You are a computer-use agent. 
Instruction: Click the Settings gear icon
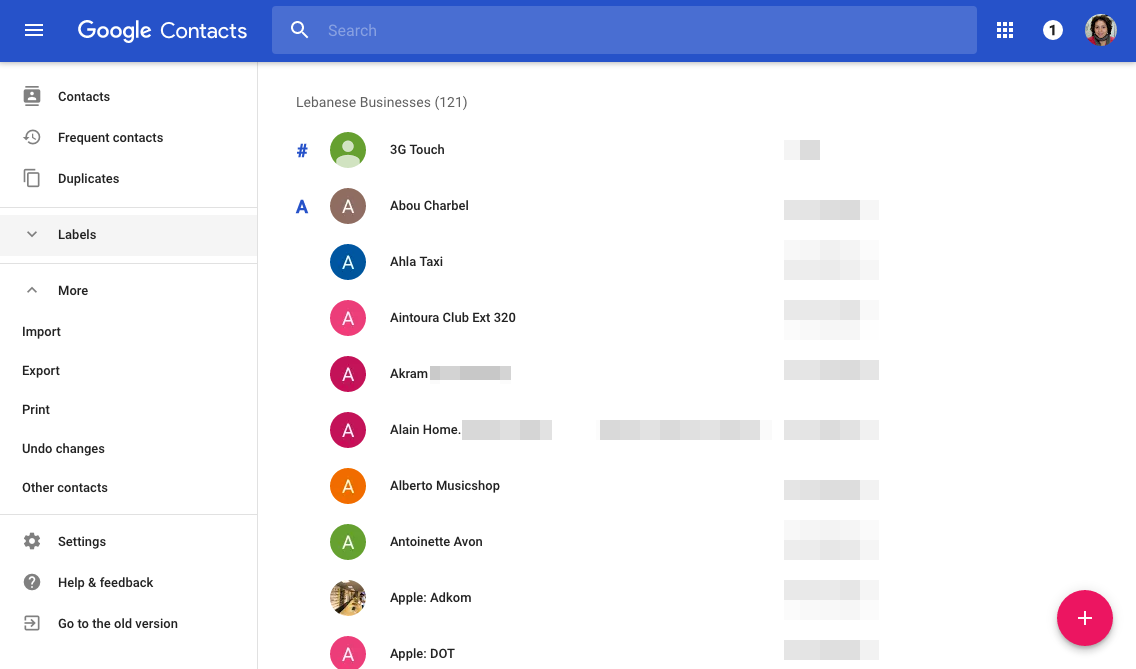tap(32, 541)
